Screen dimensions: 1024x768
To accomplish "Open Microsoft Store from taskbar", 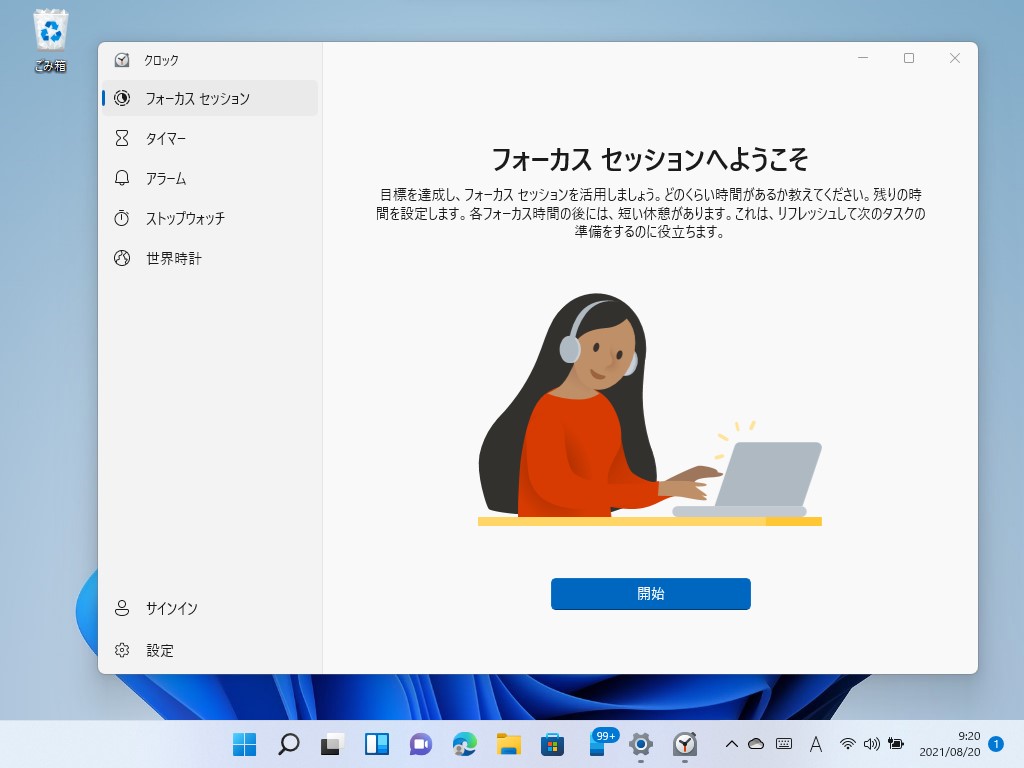I will pyautogui.click(x=551, y=745).
